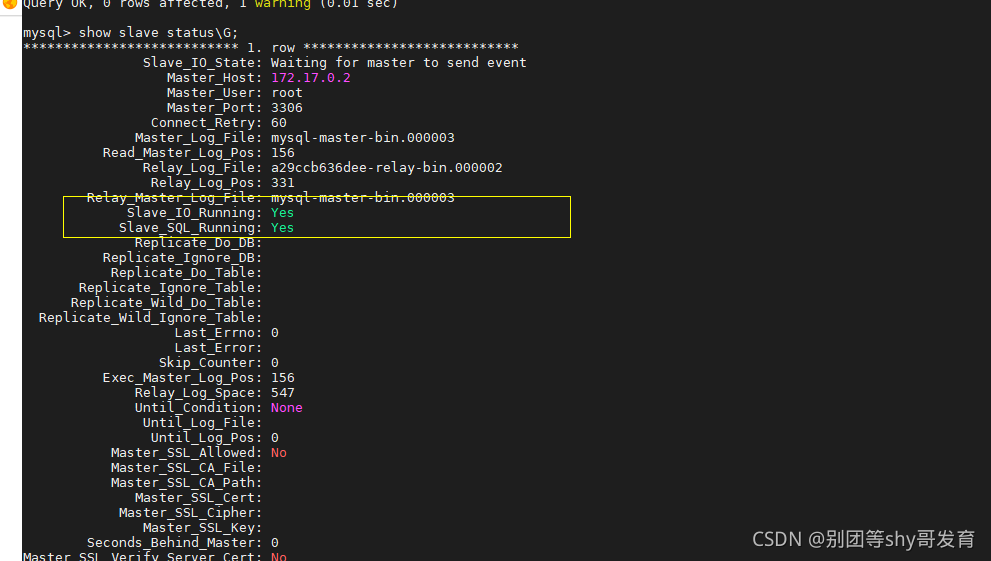Click the relay log file name a29ccb636dee-relay-bin.000002
This screenshot has width=991, height=561.
coord(386,168)
